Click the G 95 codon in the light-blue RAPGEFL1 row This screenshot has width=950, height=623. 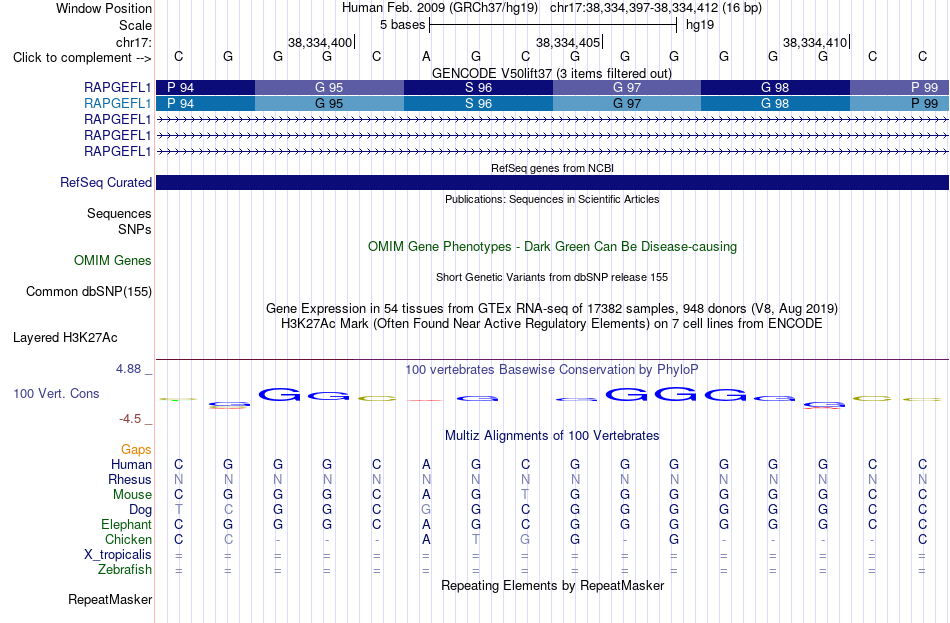[x=329, y=104]
